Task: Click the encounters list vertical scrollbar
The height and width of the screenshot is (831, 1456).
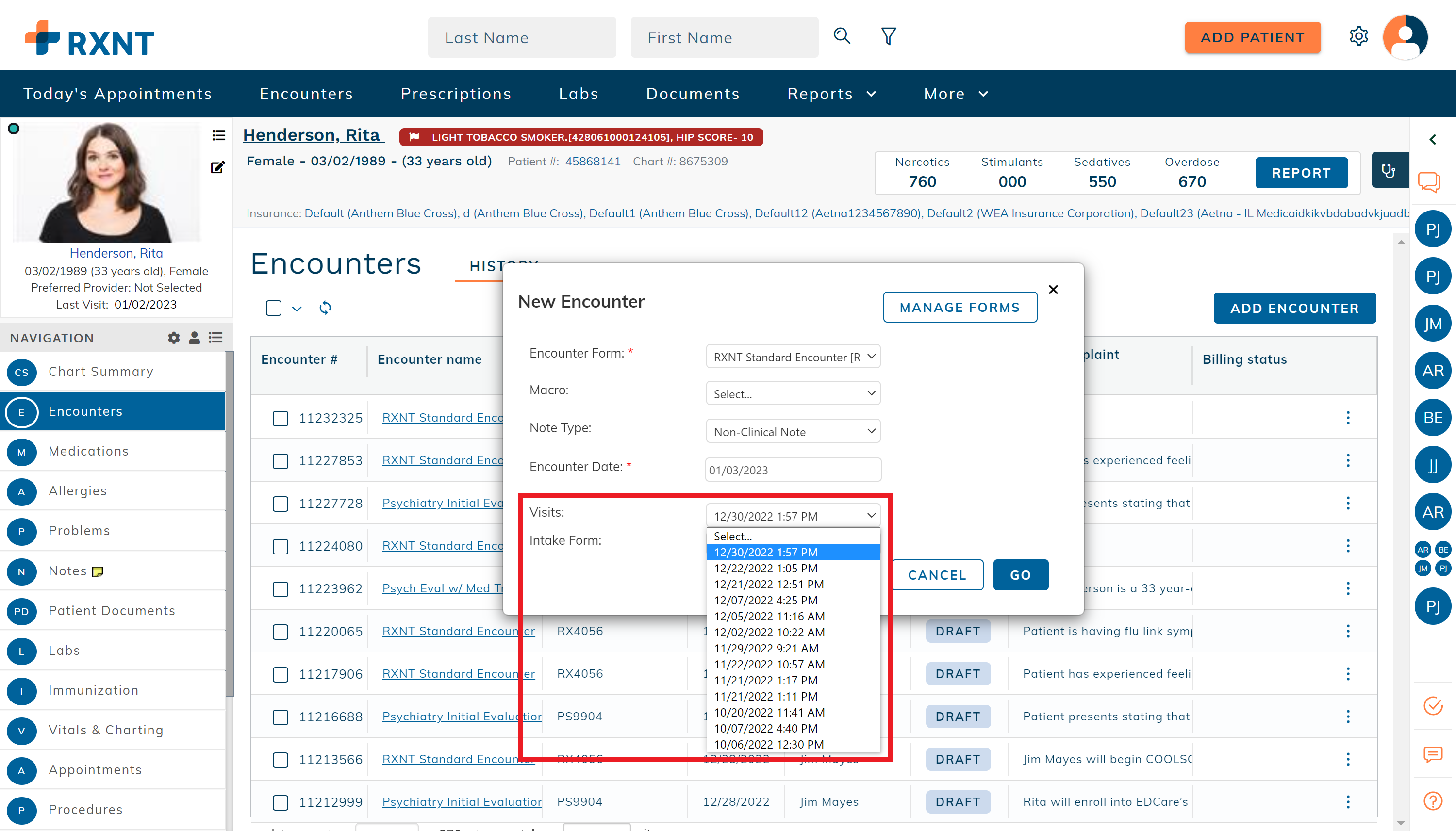Action: [1401, 533]
